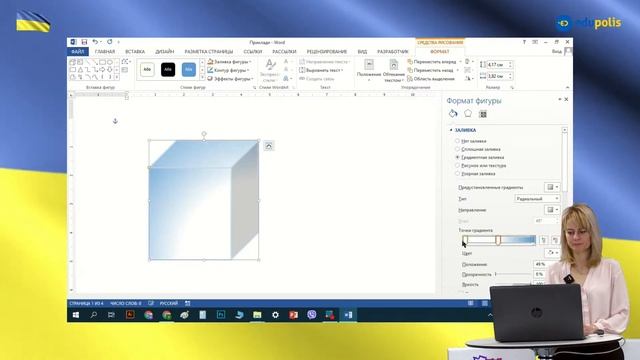Click the page number (СТРАНИЦА) in status bar
This screenshot has height=360, width=640.
[x=86, y=303]
